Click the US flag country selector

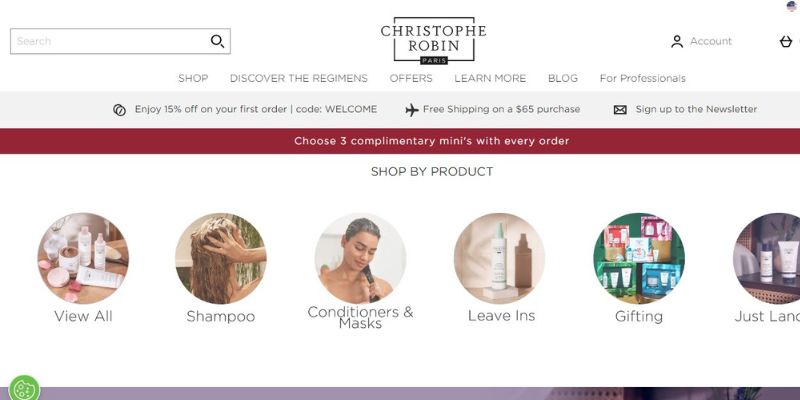[x=792, y=6]
